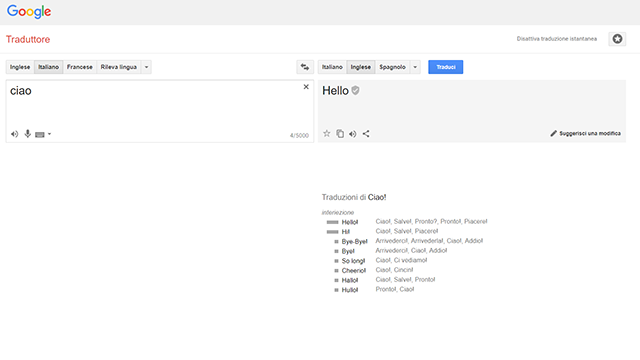Clear the source text with X
Screen dimensions: 640x360
(x=306, y=87)
